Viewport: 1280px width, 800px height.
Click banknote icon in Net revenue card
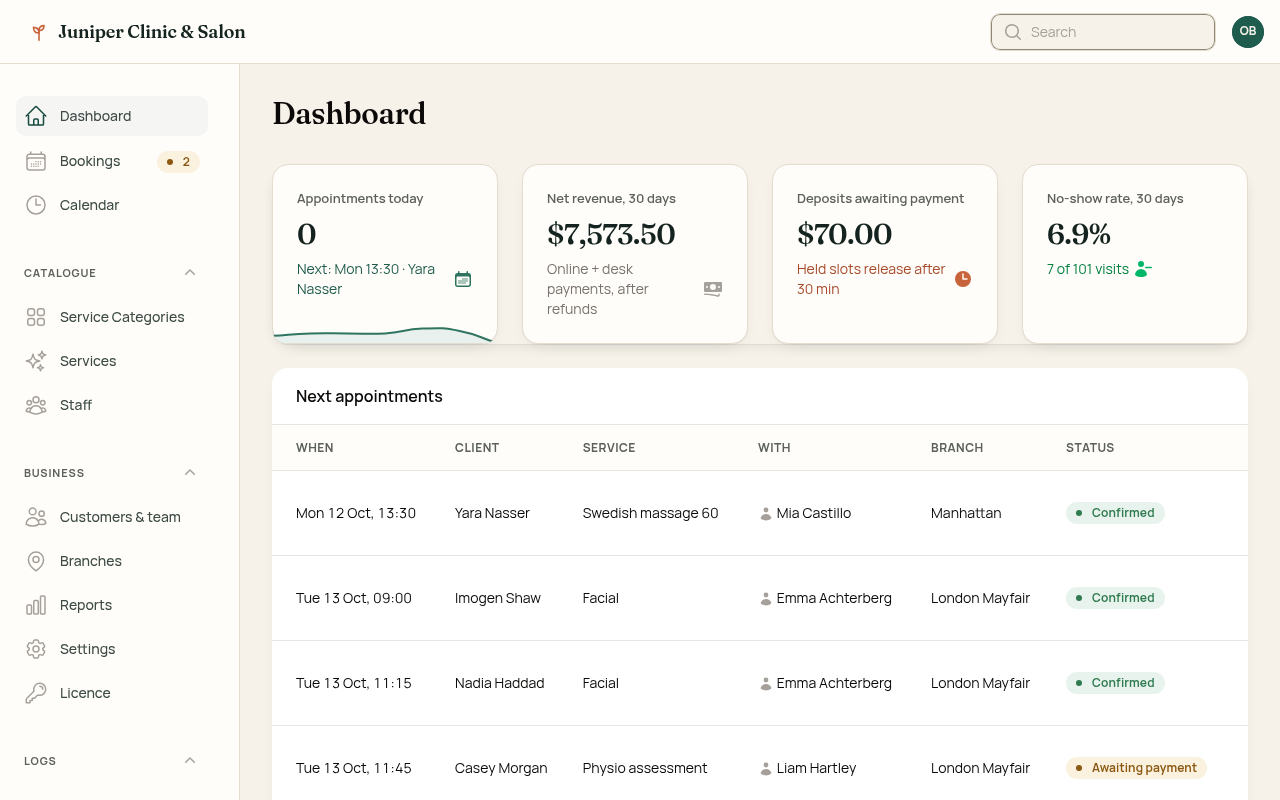[x=713, y=289]
